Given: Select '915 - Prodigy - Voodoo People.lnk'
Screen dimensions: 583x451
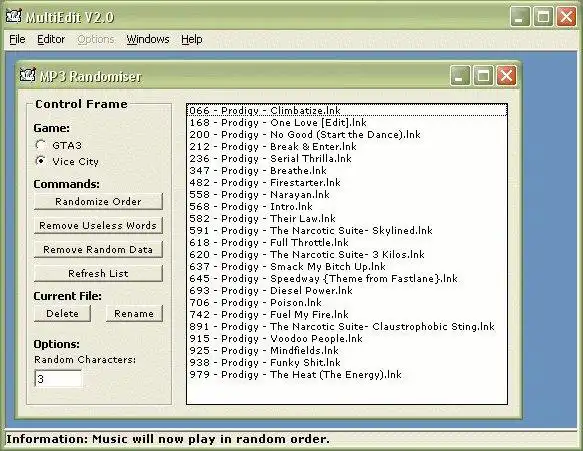Looking at the screenshot, I should point(347,338).
